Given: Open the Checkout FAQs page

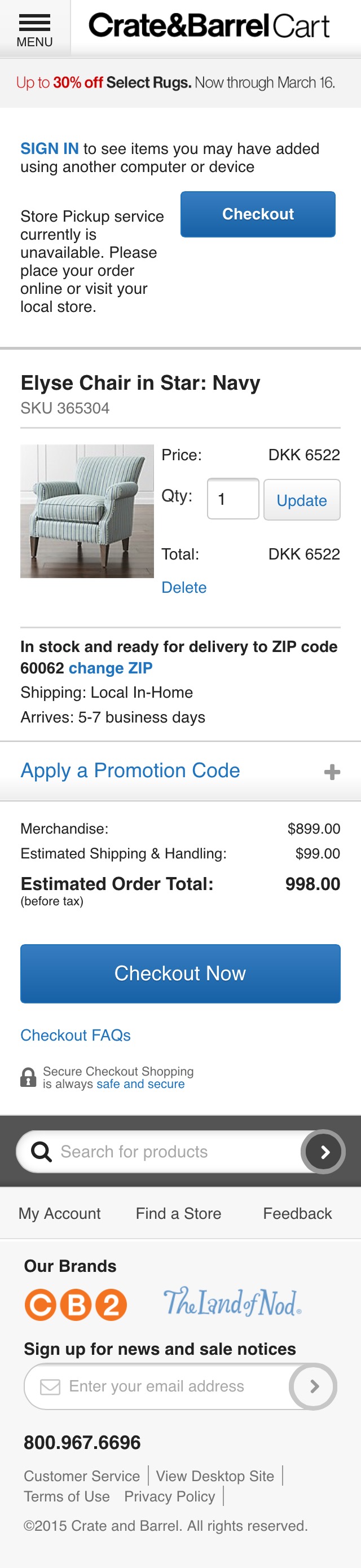Looking at the screenshot, I should [x=75, y=1035].
